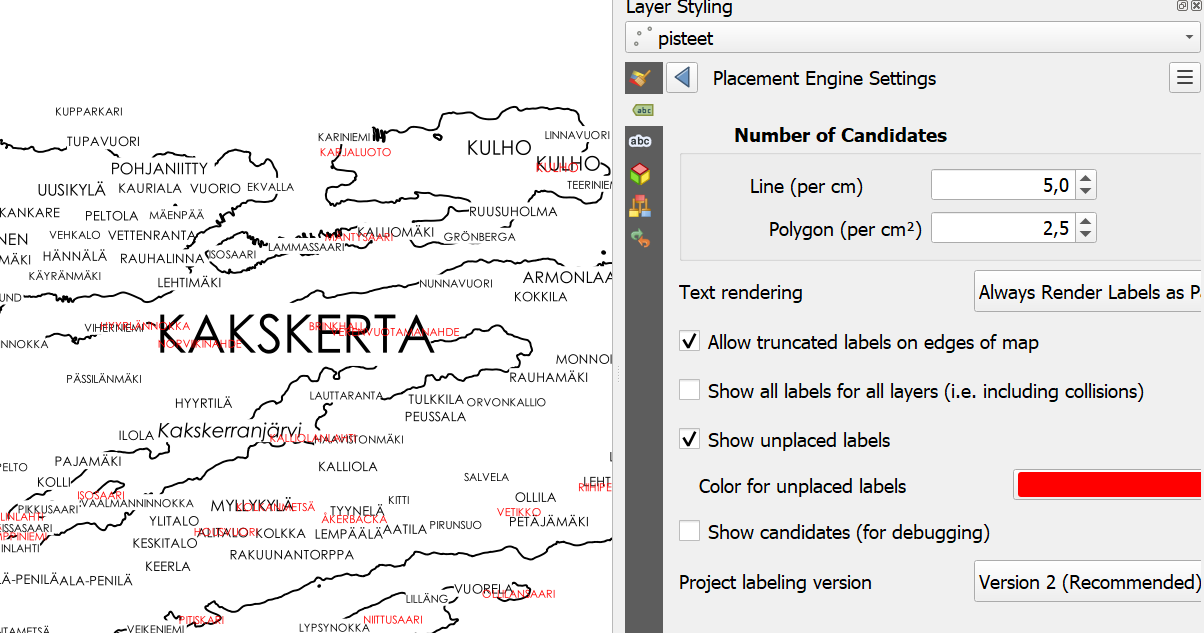Click the MYLLYKYLÄ map label
The width and height of the screenshot is (1204, 633).
pyautogui.click(x=251, y=505)
